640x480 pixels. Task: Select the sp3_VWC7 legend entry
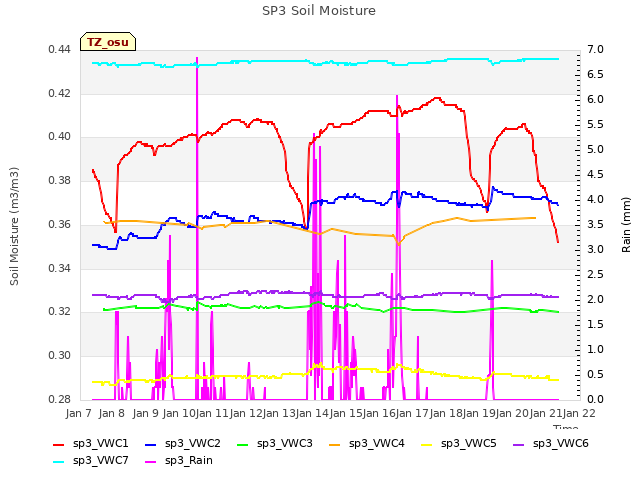[x=91, y=461]
